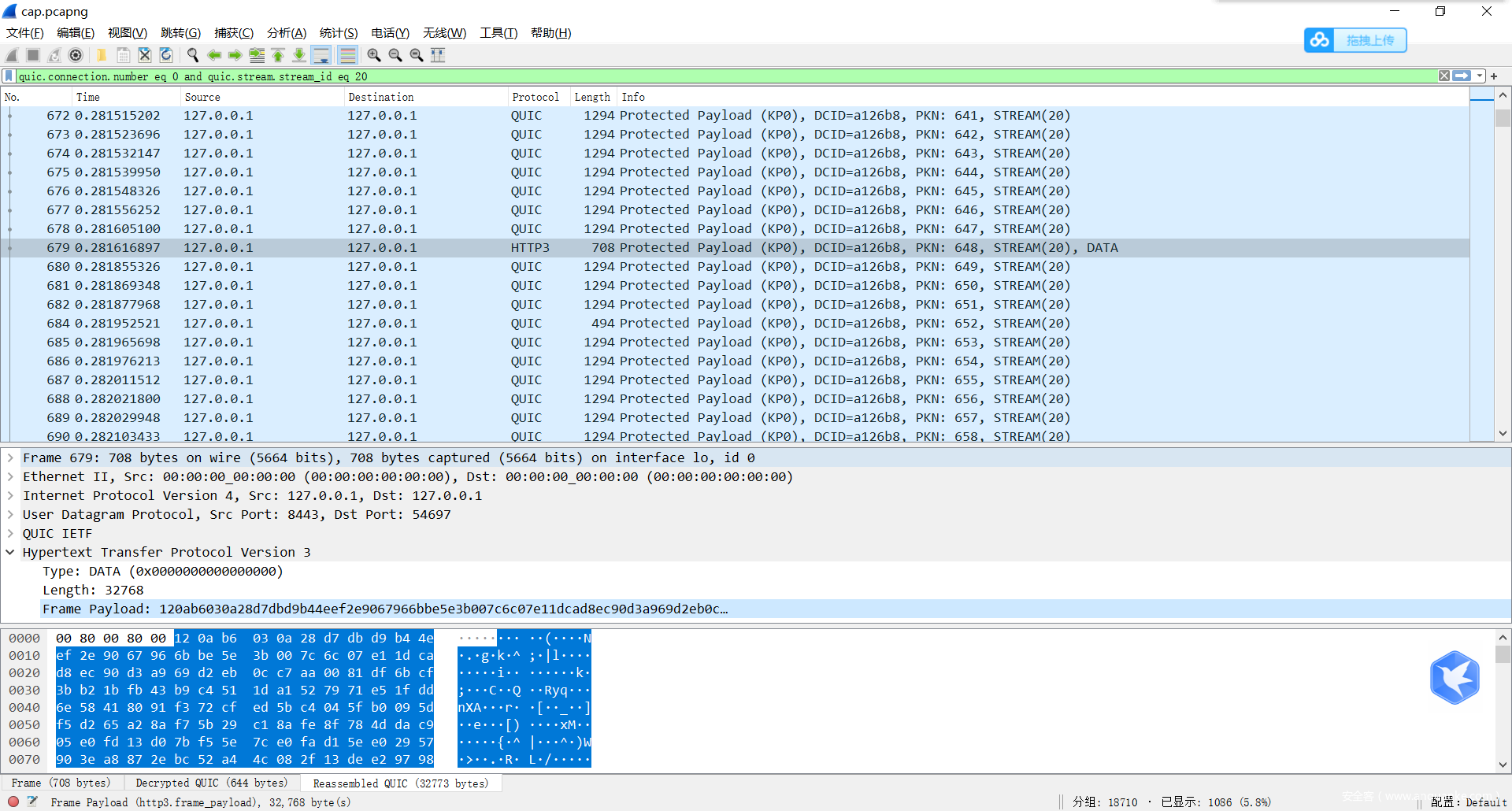Click the 拖拽上传 upload button
Screen dimensions: 1512x811
tap(1355, 40)
